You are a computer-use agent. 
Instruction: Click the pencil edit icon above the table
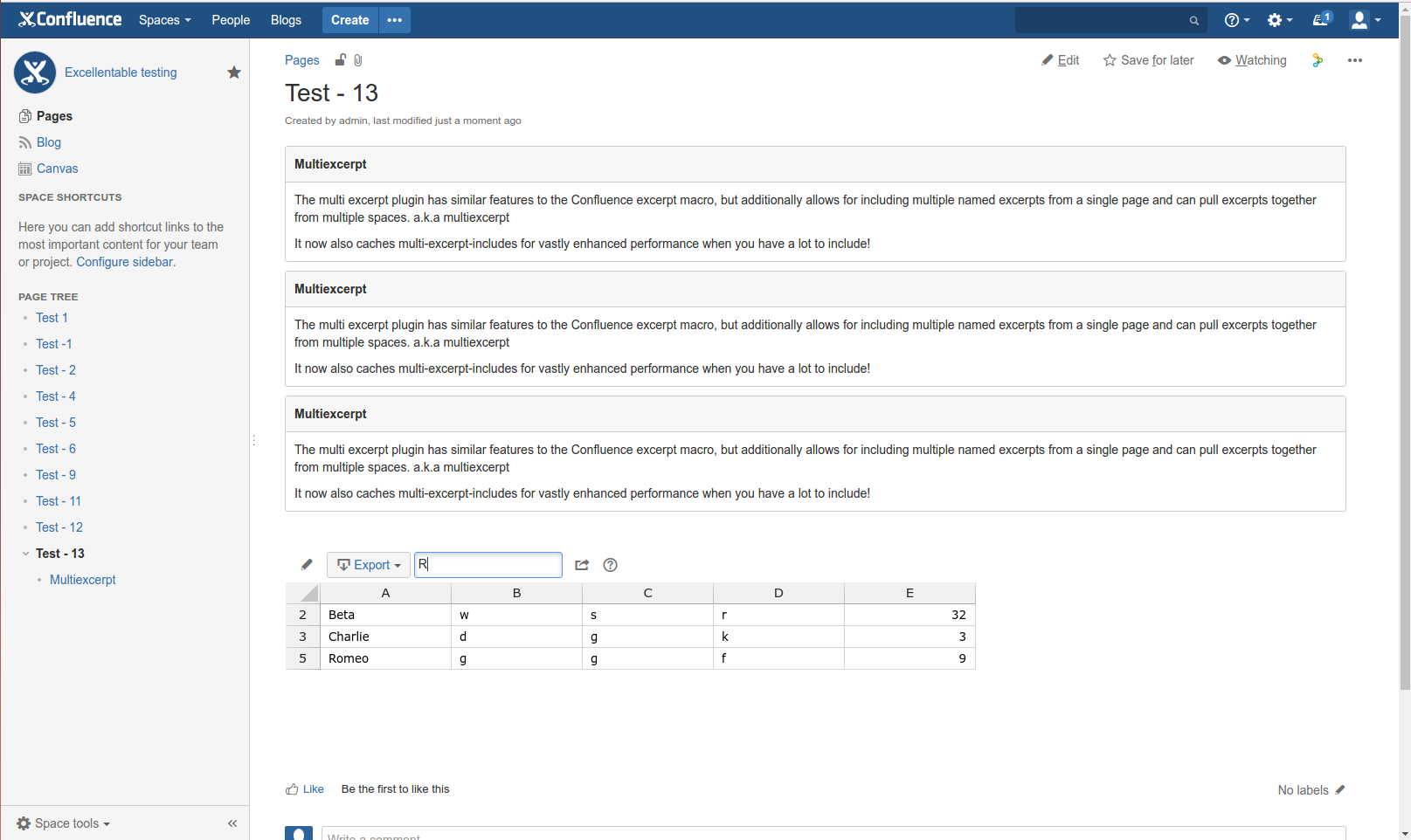[307, 565]
